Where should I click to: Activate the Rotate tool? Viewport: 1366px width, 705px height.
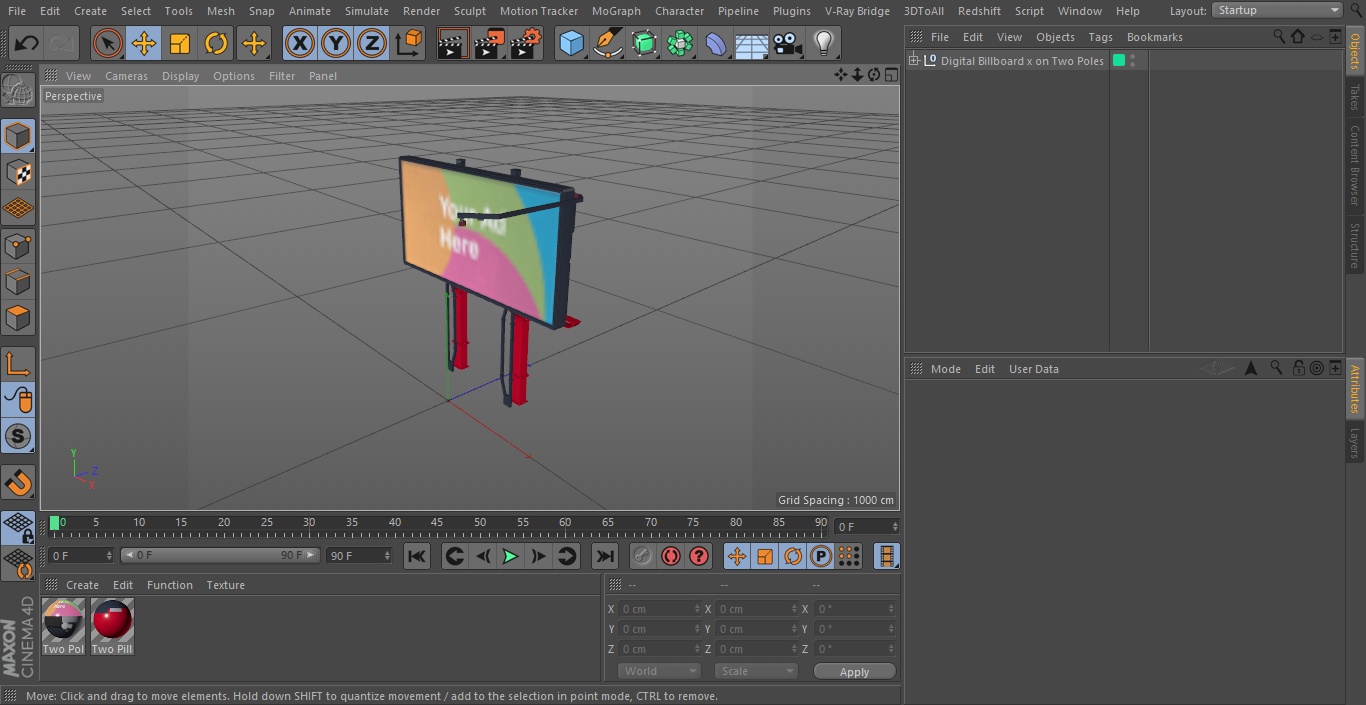(x=216, y=43)
